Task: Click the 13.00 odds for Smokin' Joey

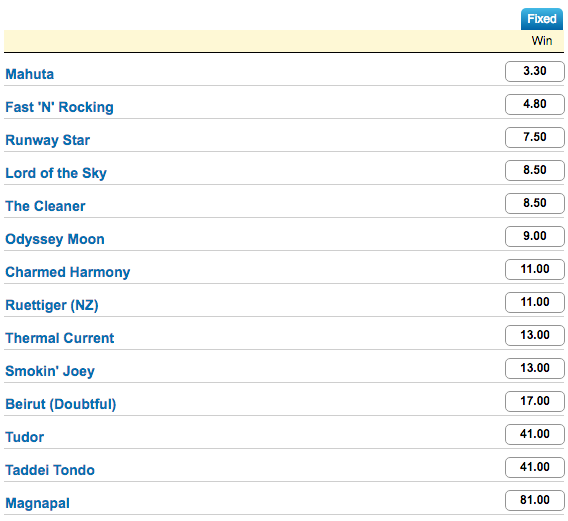Action: [535, 368]
